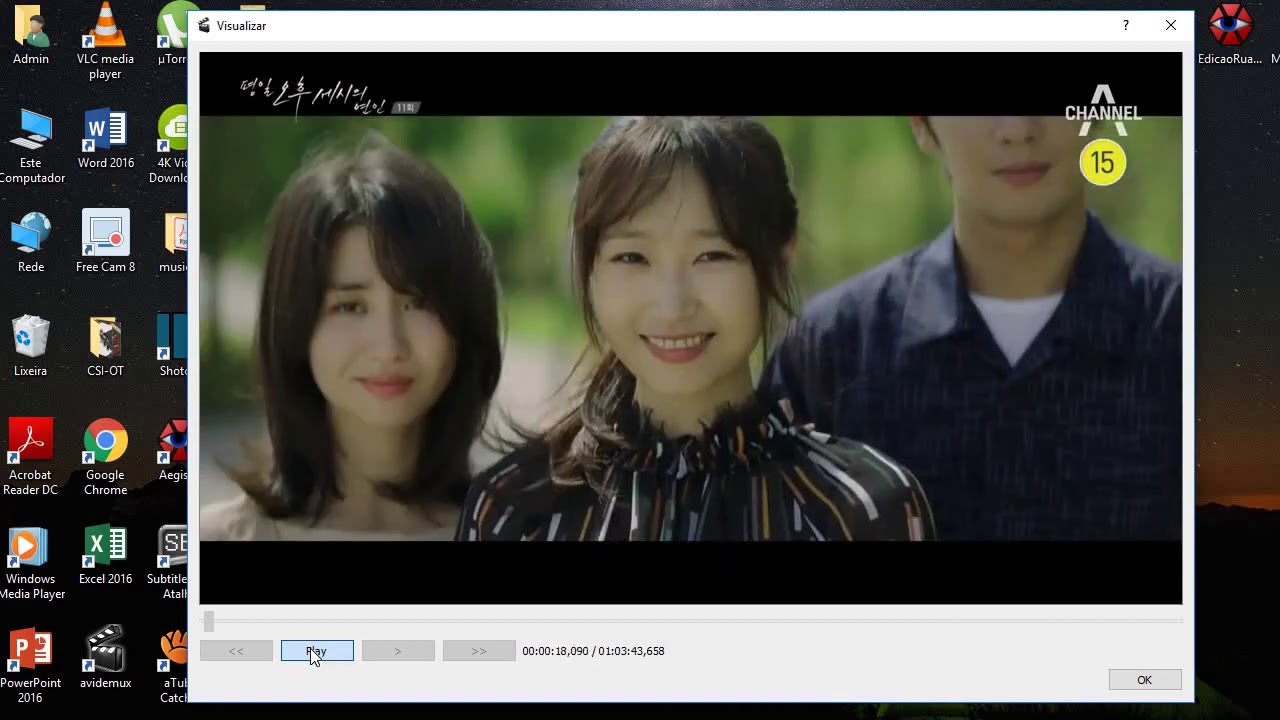Click the video seek slider handle
This screenshot has width=1280, height=720.
click(208, 621)
